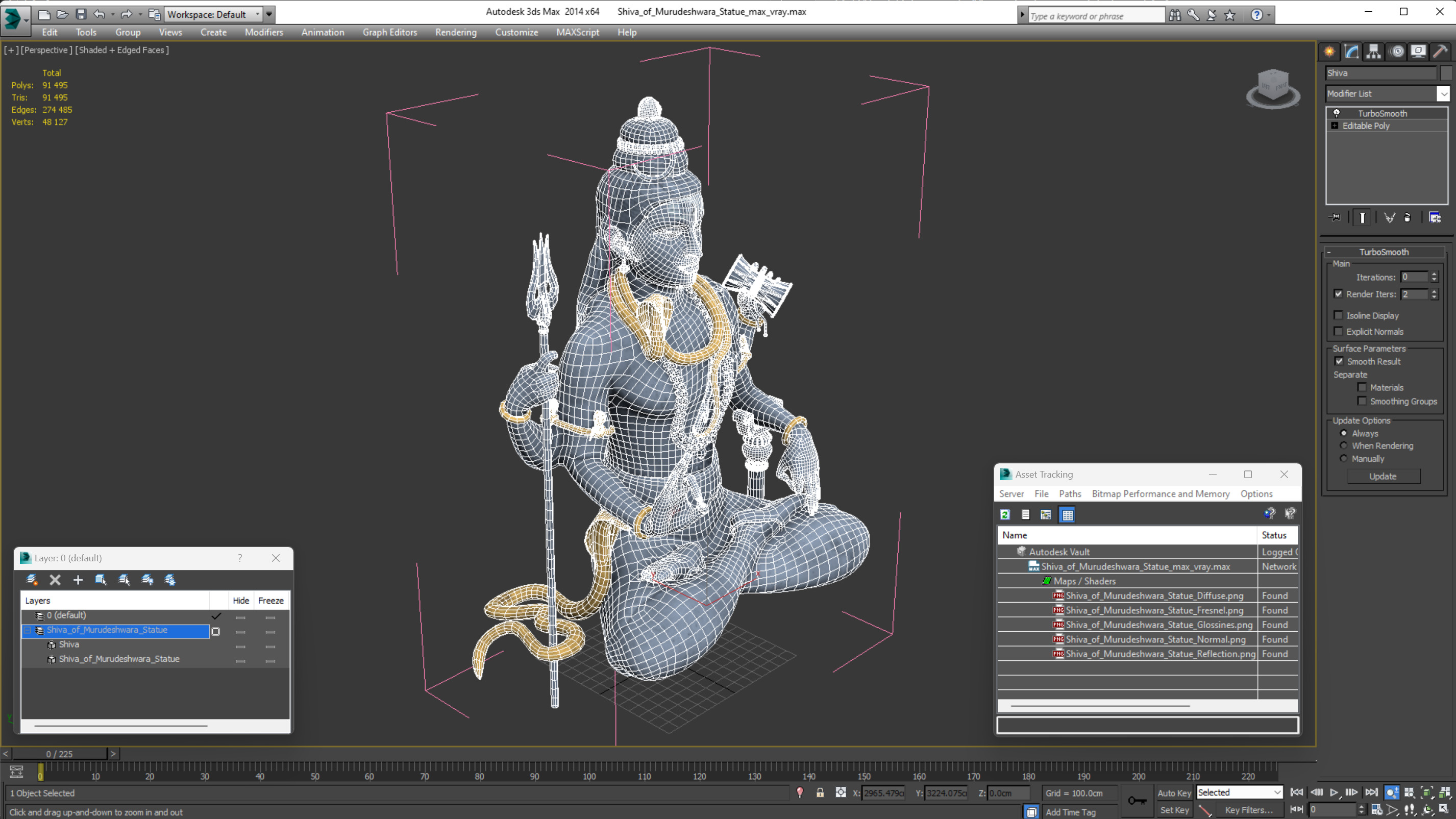
Task: Remove modifier from the stack icon
Action: click(x=1408, y=217)
